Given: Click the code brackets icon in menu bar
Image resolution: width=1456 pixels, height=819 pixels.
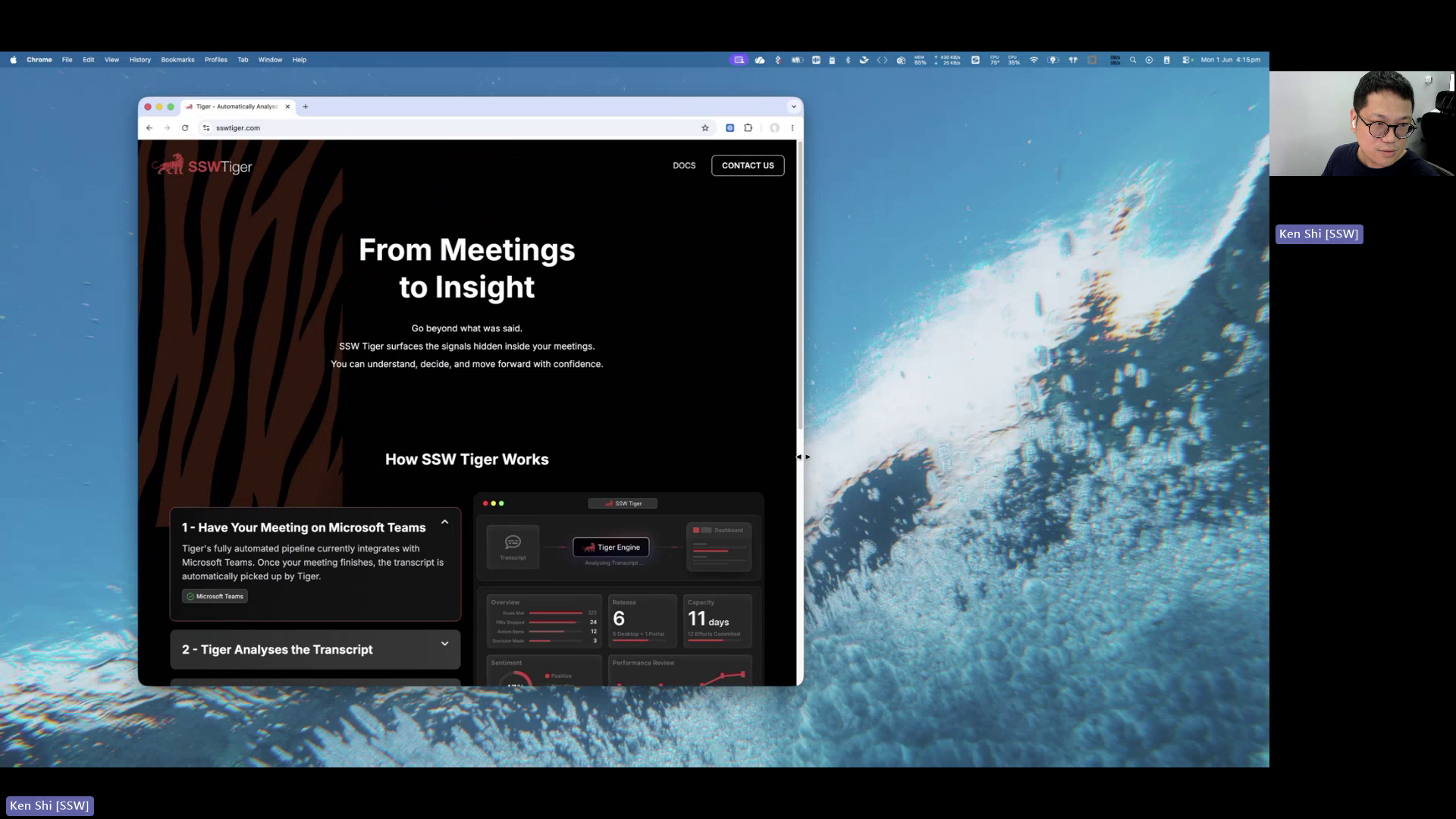Looking at the screenshot, I should [882, 60].
